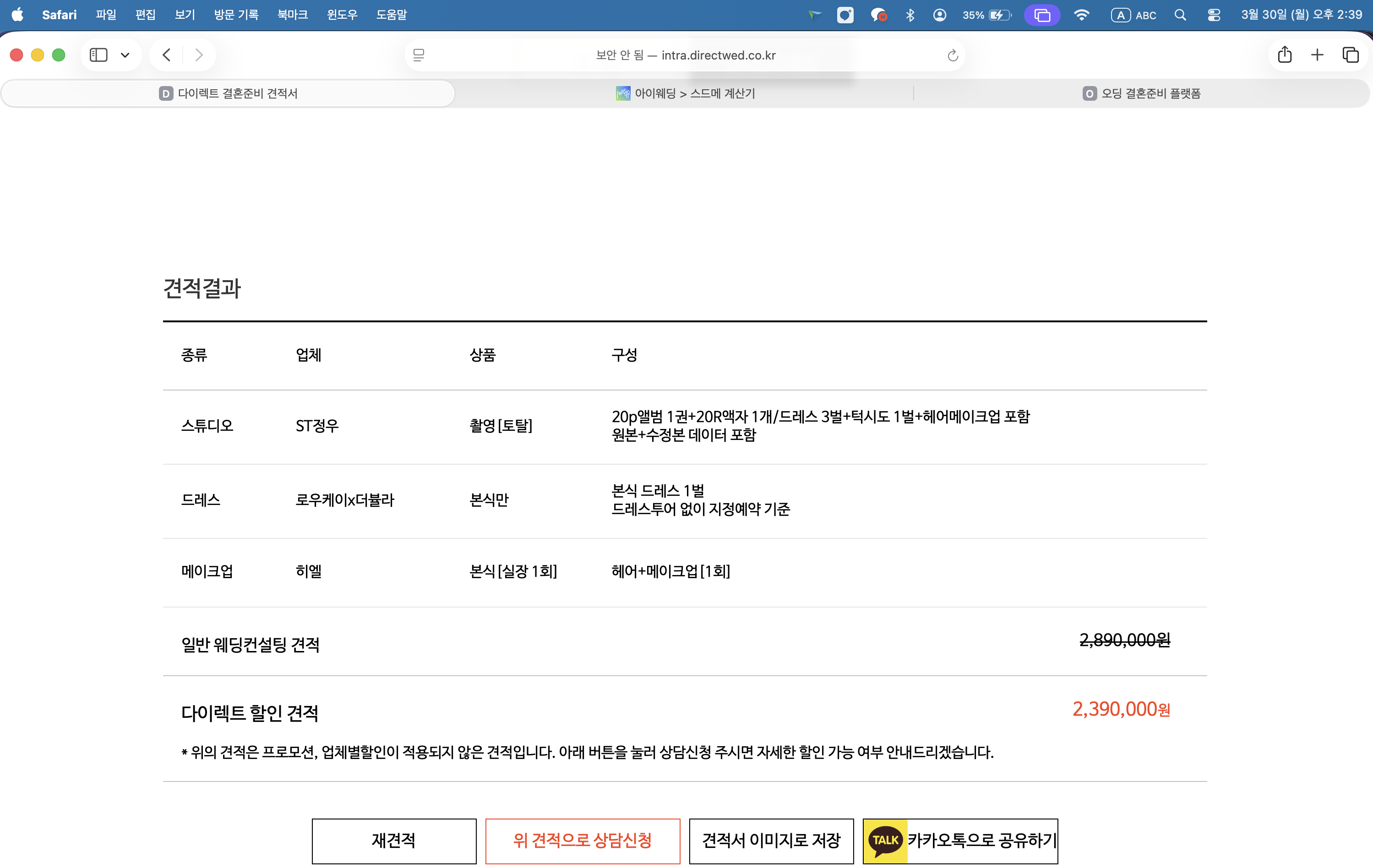Go back using the back arrow

coord(166,55)
